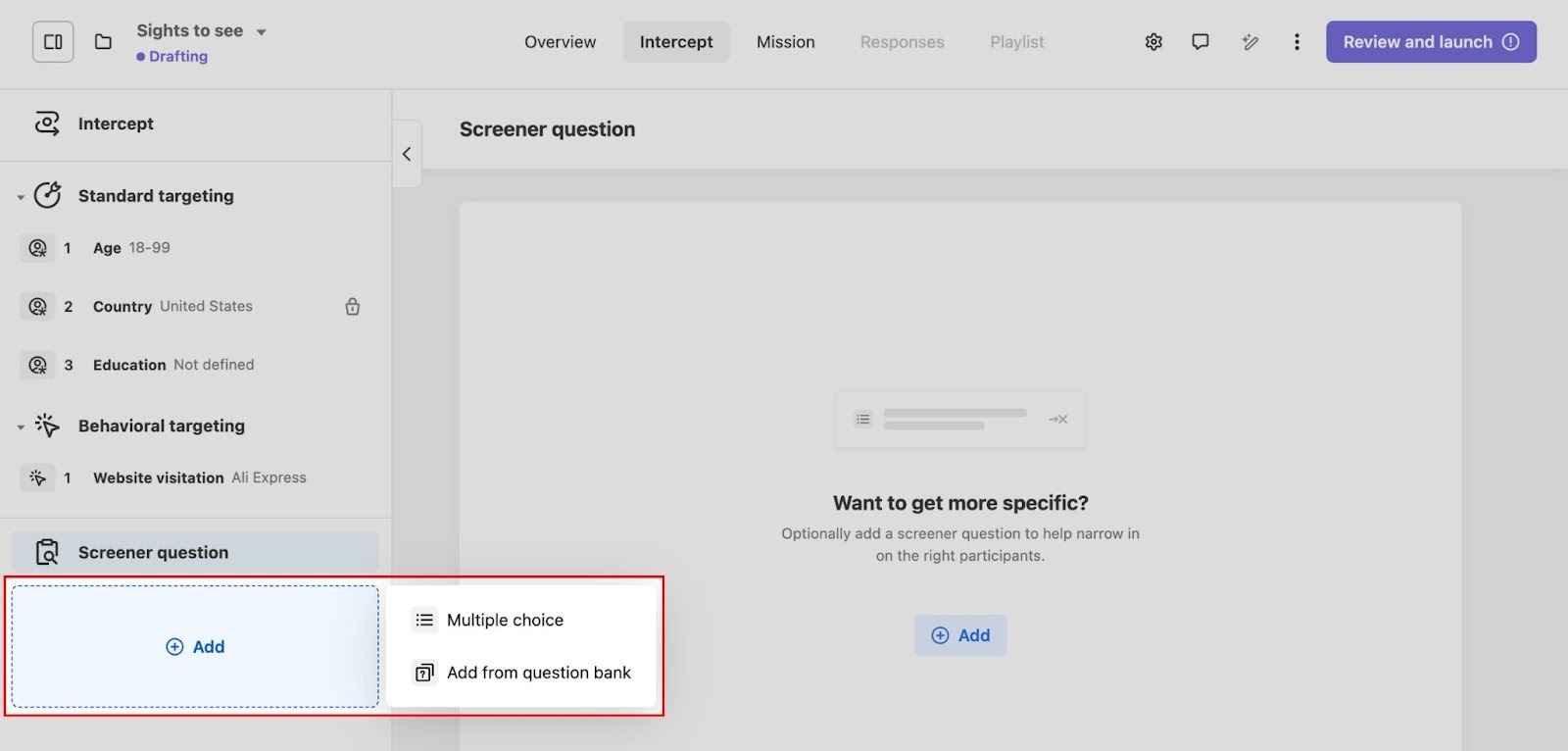Click the magic wand icon
This screenshot has height=751, width=1568.
pyautogui.click(x=1249, y=42)
